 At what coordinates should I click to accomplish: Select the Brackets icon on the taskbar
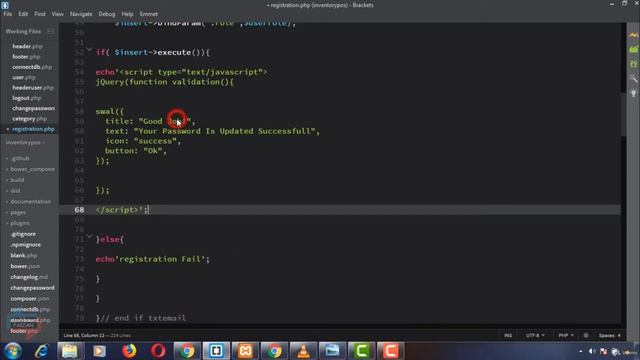[216, 351]
